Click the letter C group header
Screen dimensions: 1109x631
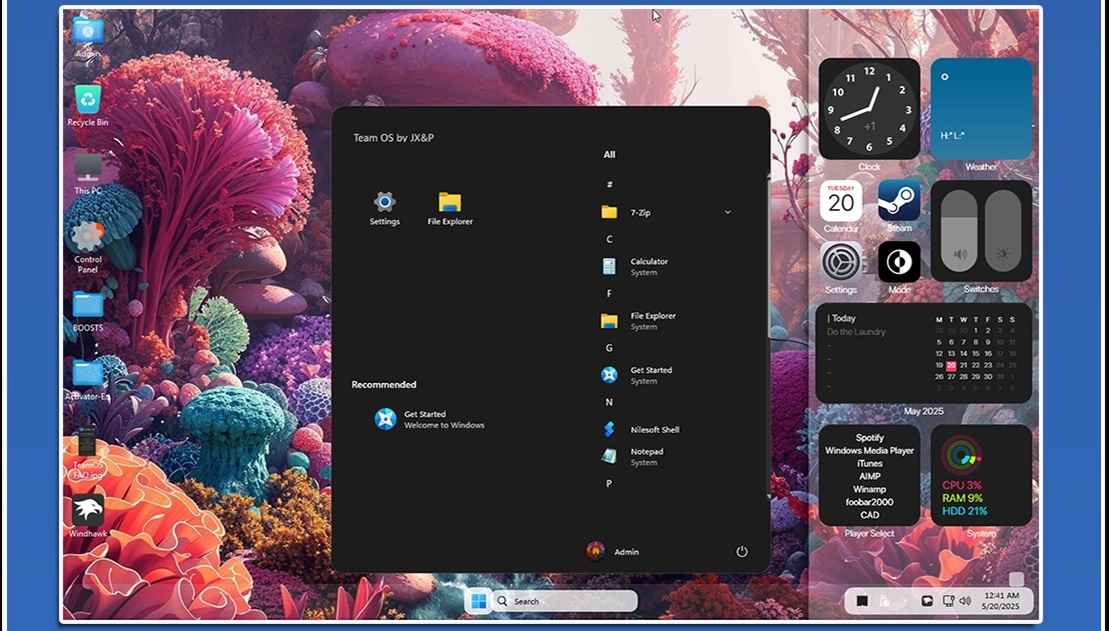point(609,239)
